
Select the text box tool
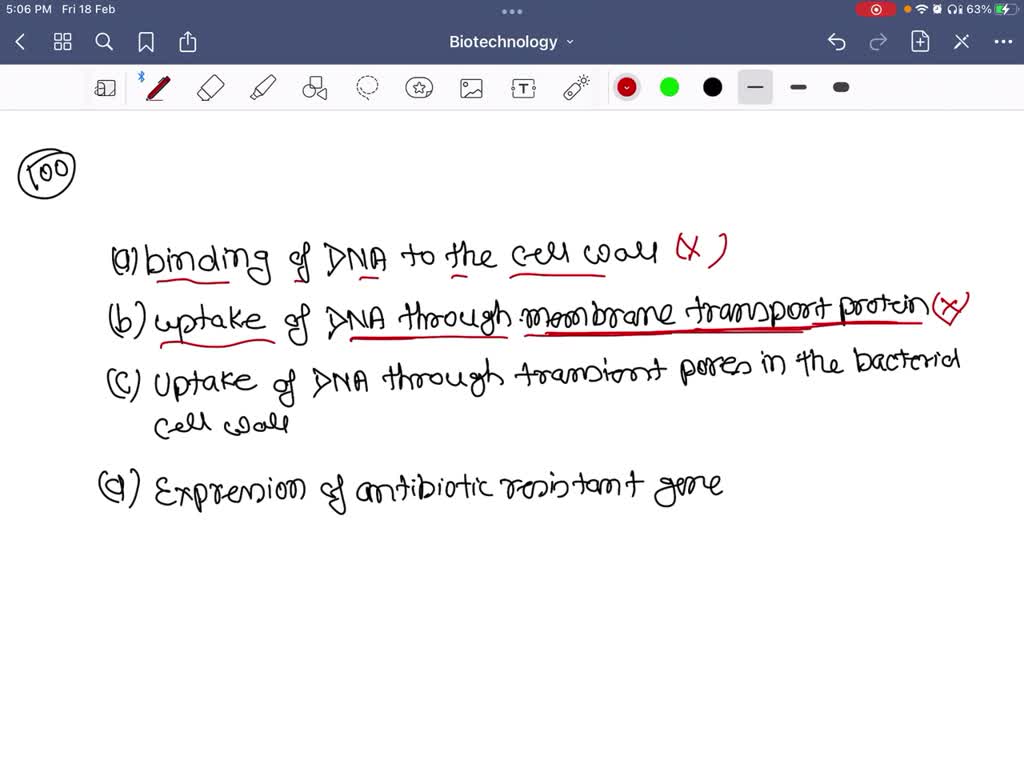[x=523, y=88]
